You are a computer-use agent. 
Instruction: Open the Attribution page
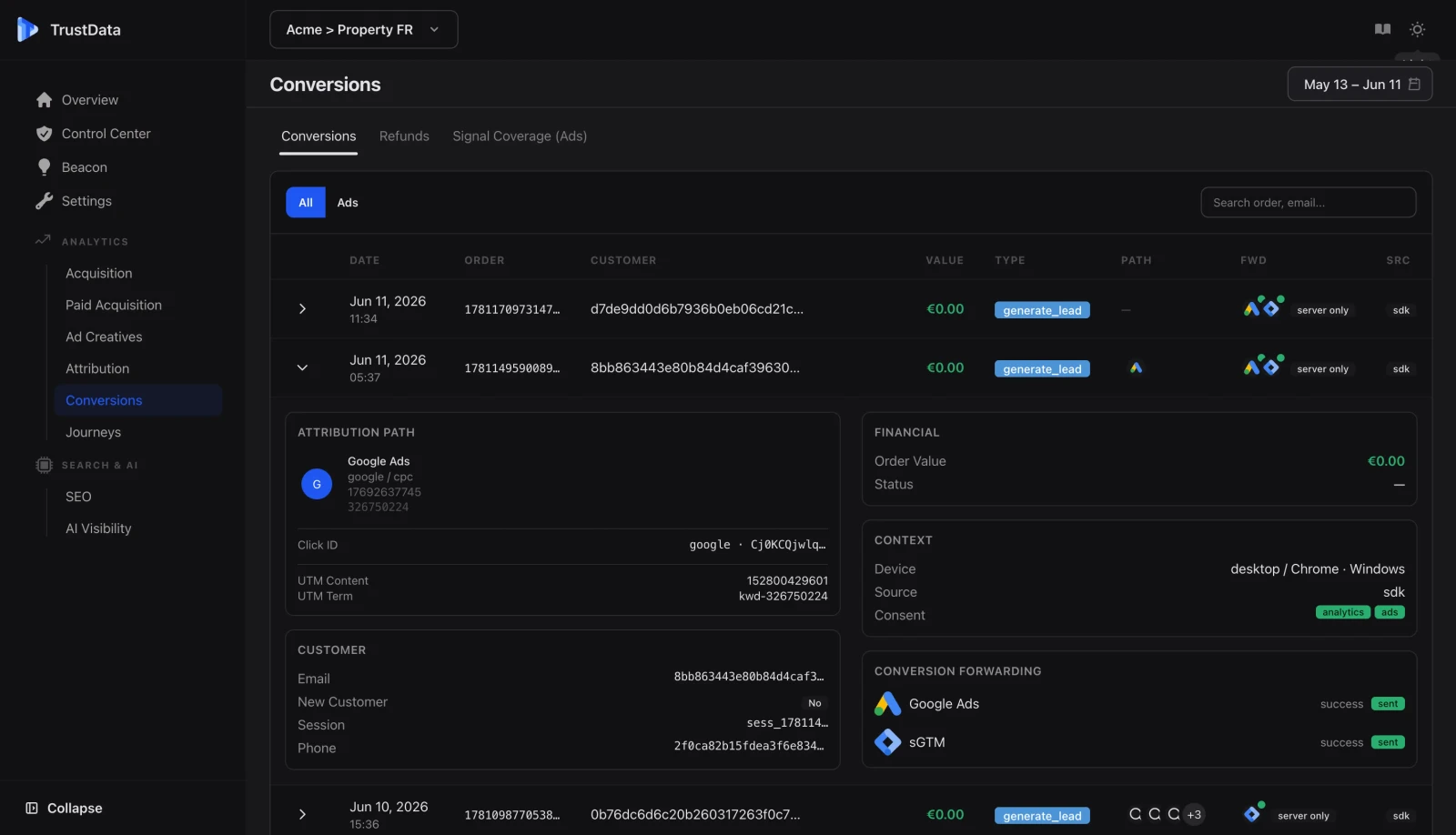tap(97, 369)
